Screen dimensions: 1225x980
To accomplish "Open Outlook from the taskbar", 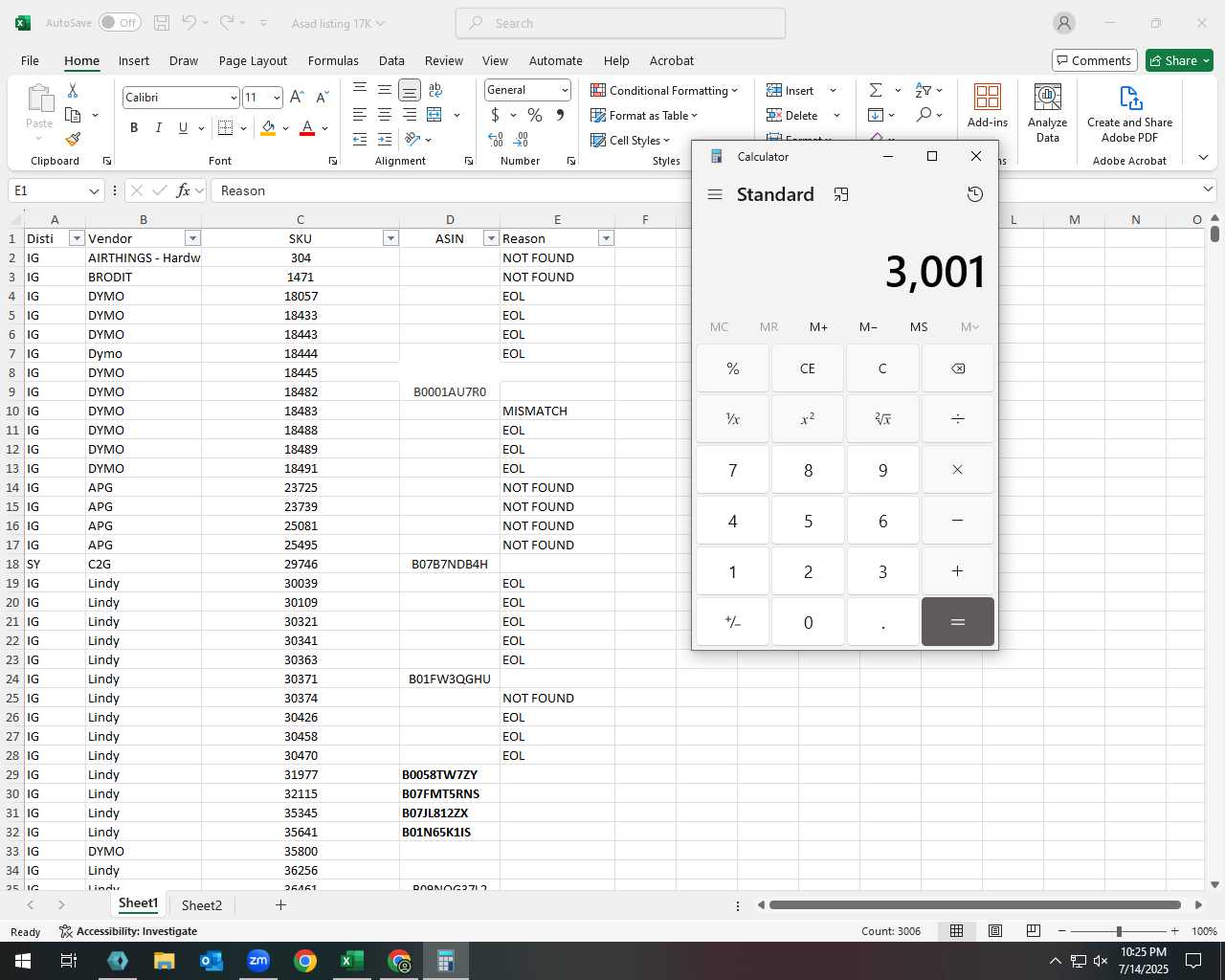I will [212, 961].
